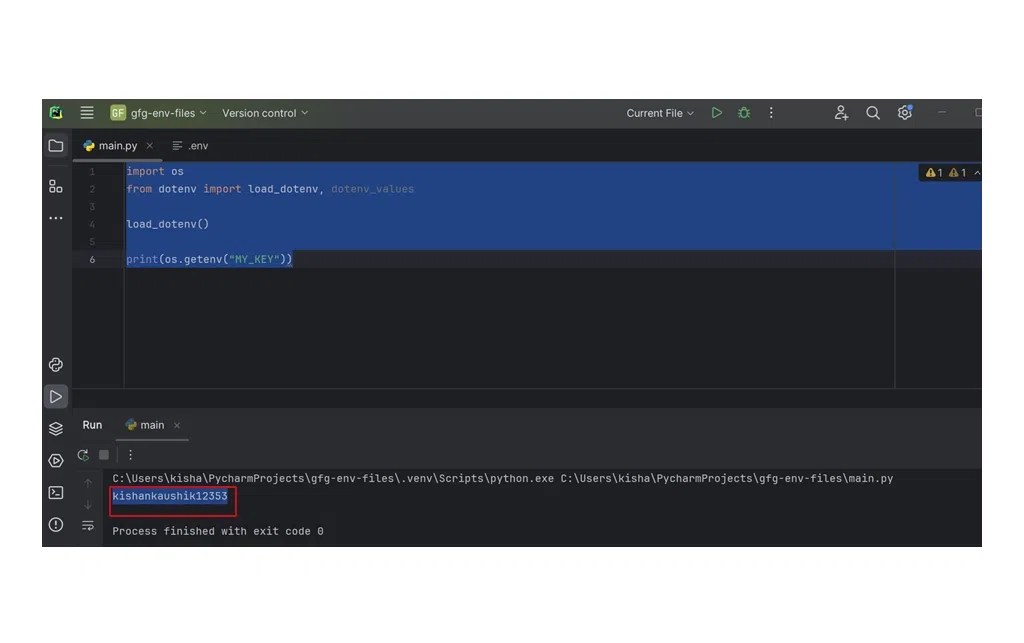
Task: Run the script with the green Run icon
Action: coord(716,112)
